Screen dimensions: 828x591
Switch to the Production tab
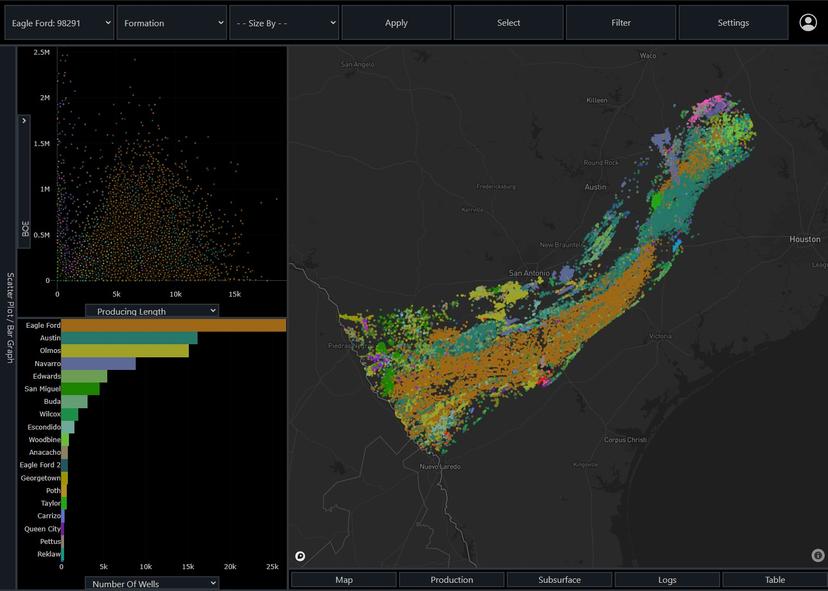[x=451, y=578]
